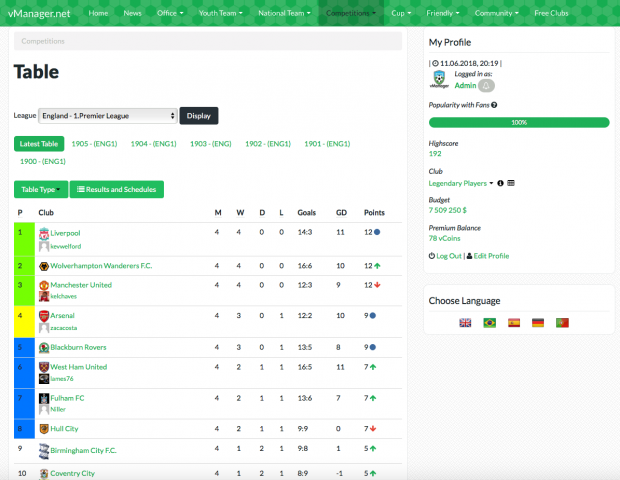The image size is (620, 480).
Task: Click the Competitions breadcrumb
Action: coord(43,41)
